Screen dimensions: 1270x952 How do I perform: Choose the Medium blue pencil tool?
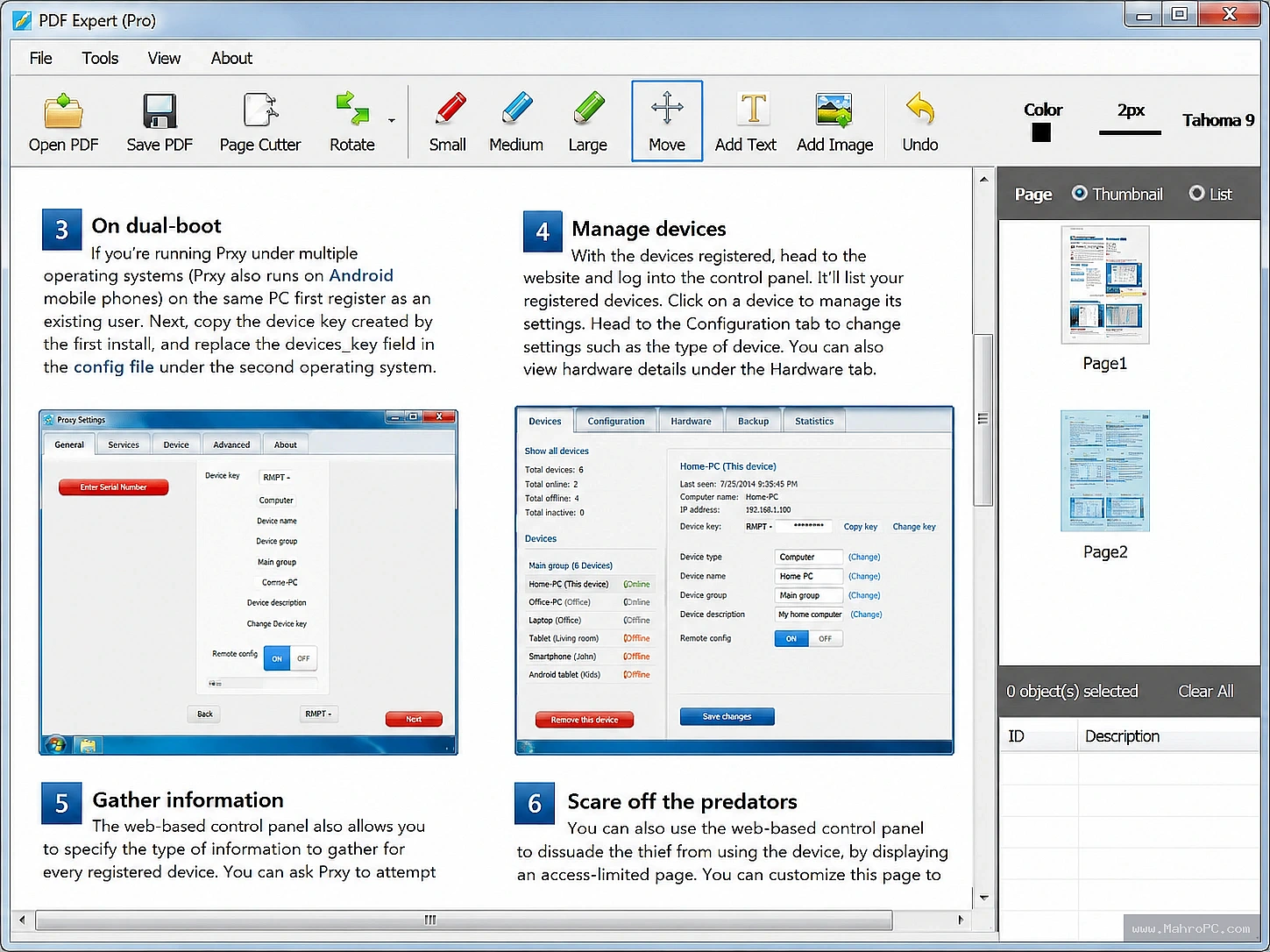coord(516,122)
